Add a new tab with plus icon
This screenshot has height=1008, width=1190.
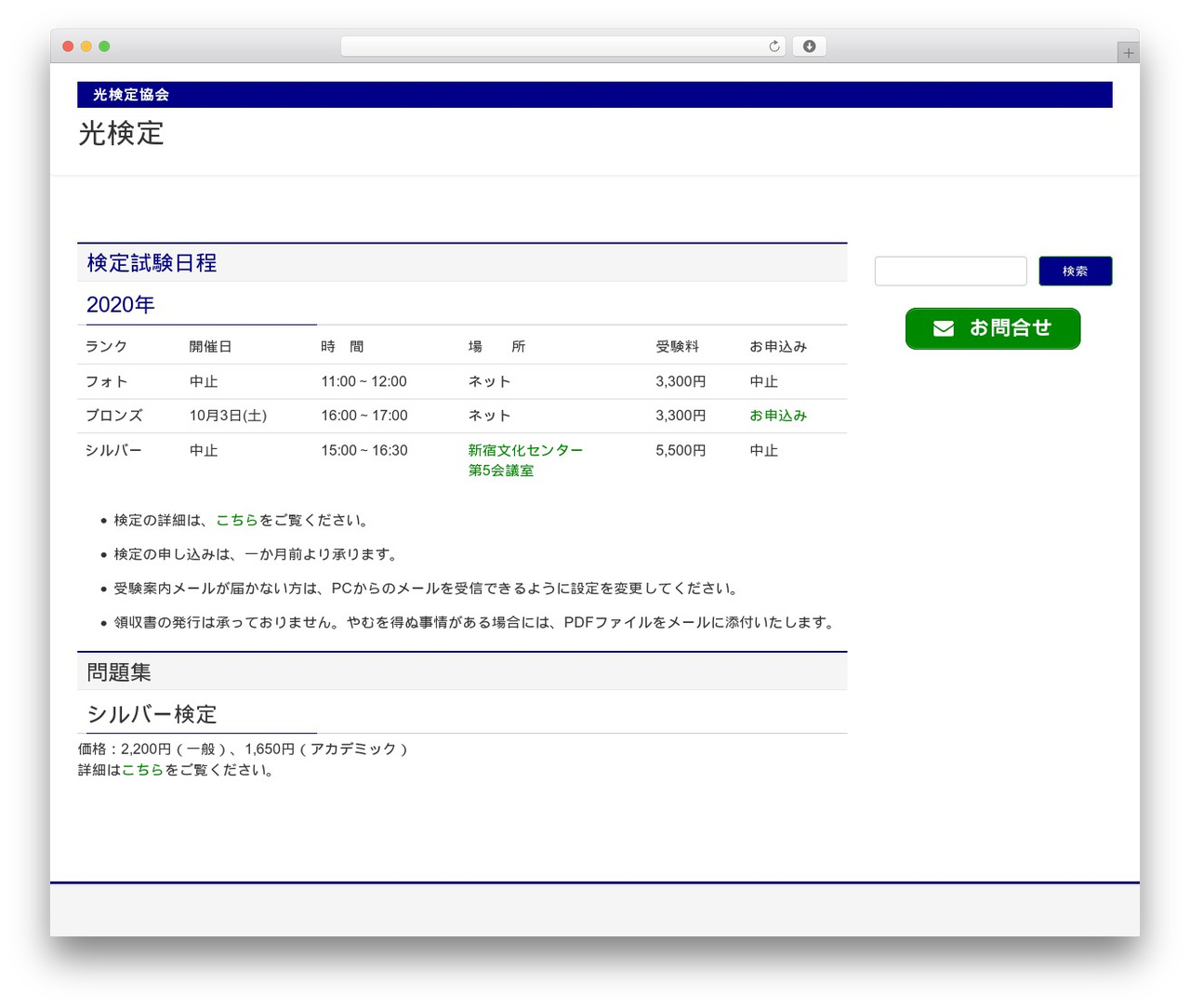[1128, 53]
